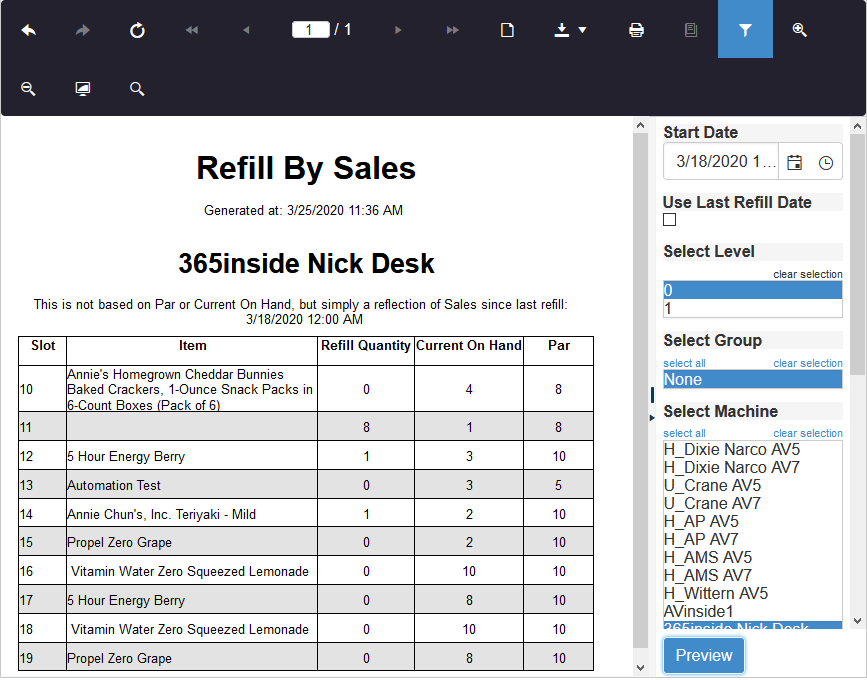
Task: Select machine H_AMS AV5
Action: [x=753, y=557]
